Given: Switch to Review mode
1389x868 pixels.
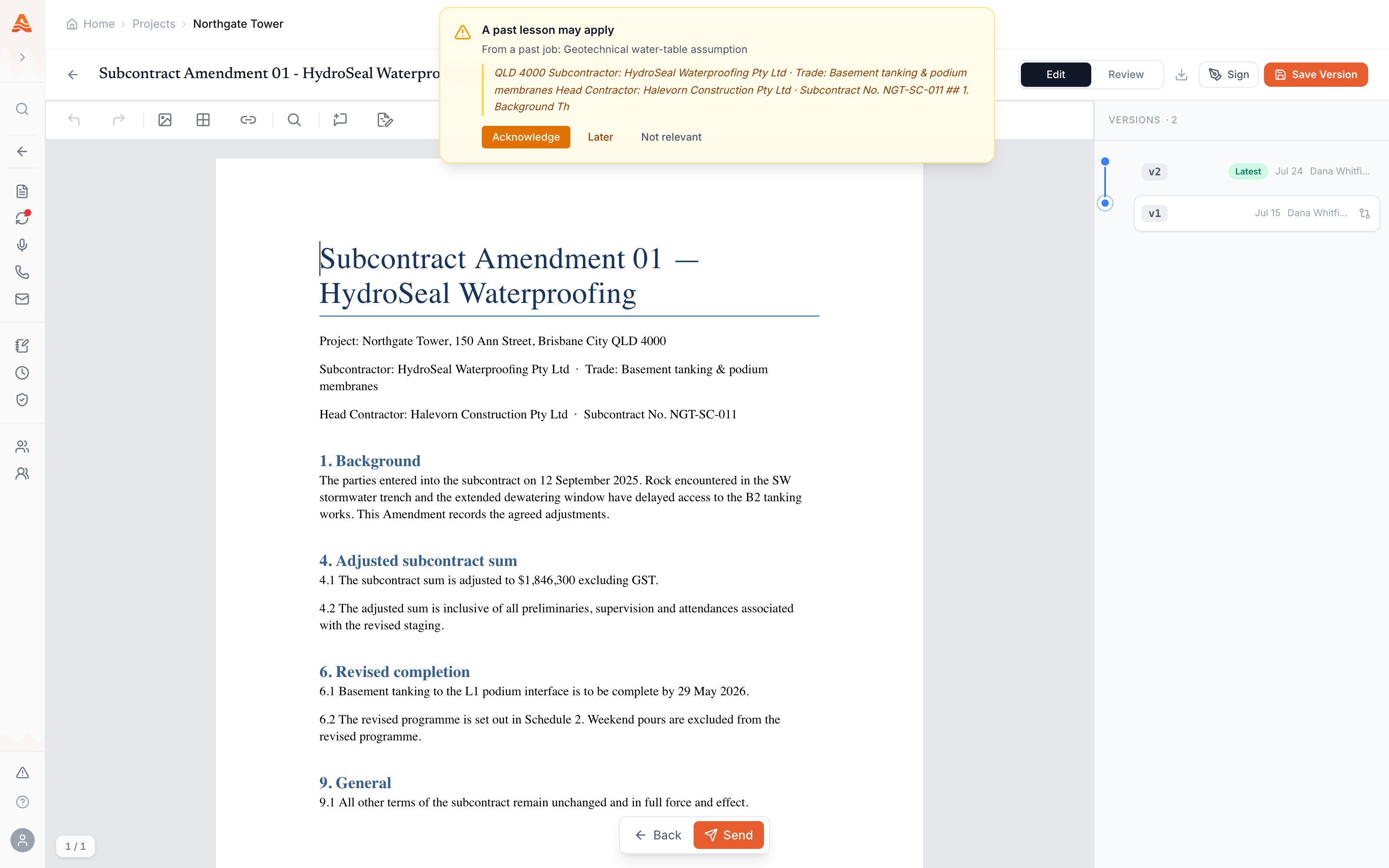Looking at the screenshot, I should tap(1126, 75).
